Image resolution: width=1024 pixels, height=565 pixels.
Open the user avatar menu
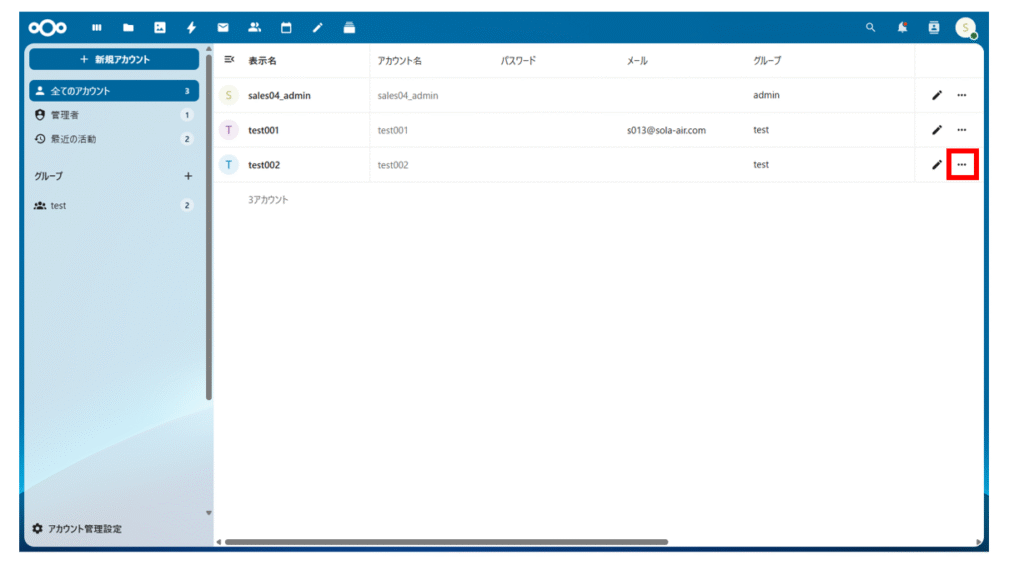tap(964, 28)
